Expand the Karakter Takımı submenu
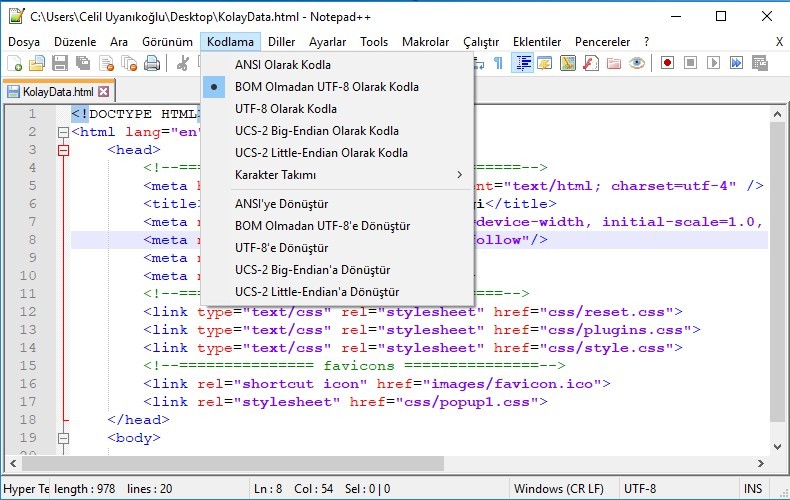Image resolution: width=790 pixels, height=500 pixels. tap(337, 175)
